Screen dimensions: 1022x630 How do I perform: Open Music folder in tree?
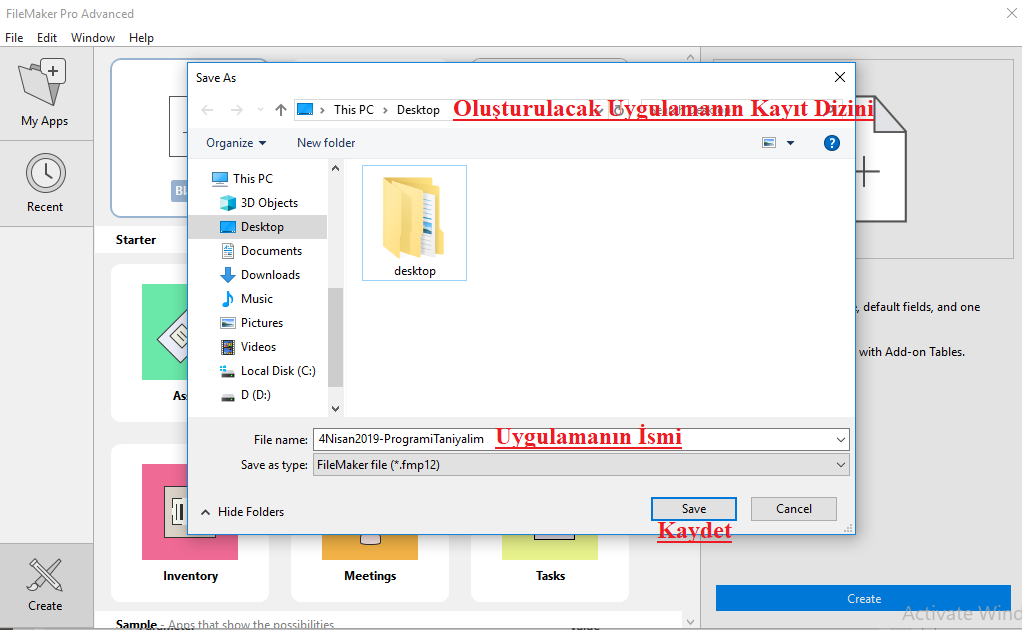[x=257, y=299]
